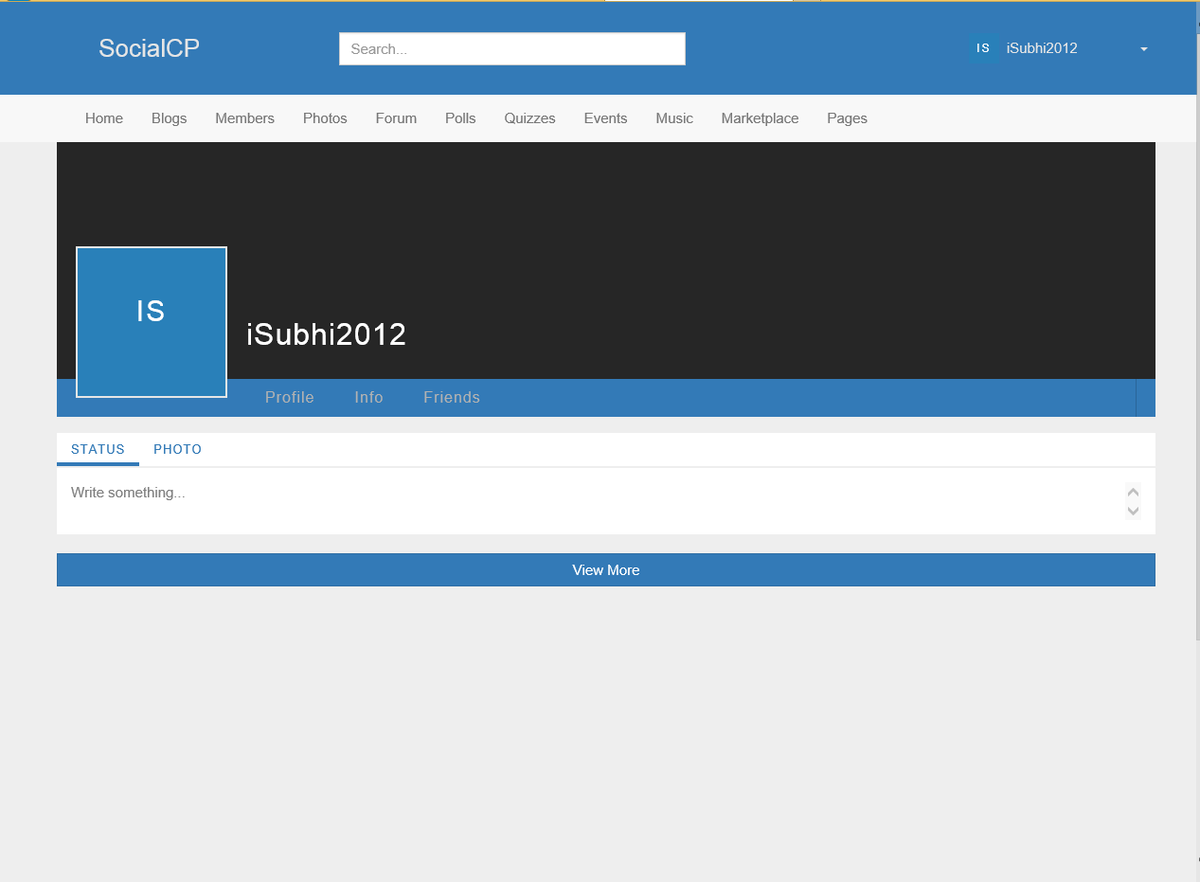Screen dimensions: 1200x882
Task: Switch to the Info tab
Action: tap(368, 397)
